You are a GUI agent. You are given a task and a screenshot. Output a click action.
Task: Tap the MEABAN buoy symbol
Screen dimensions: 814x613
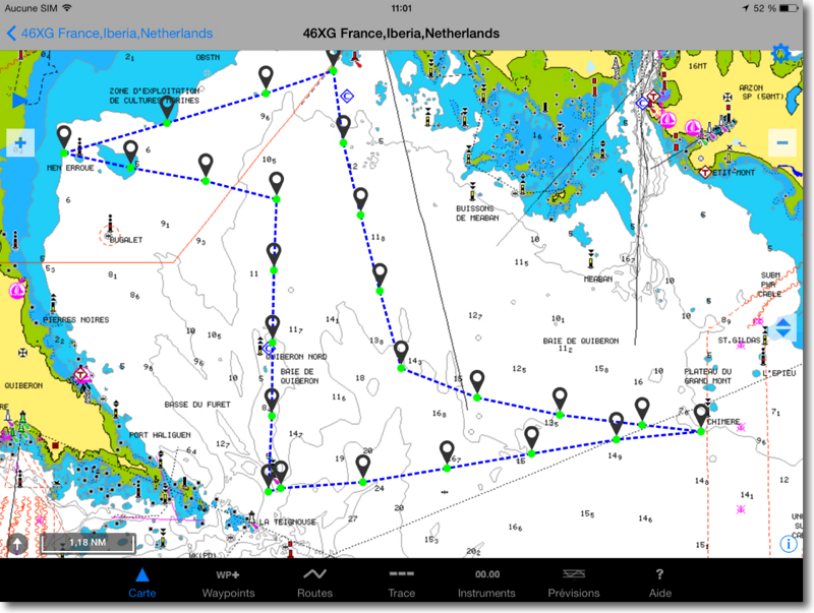(x=591, y=258)
